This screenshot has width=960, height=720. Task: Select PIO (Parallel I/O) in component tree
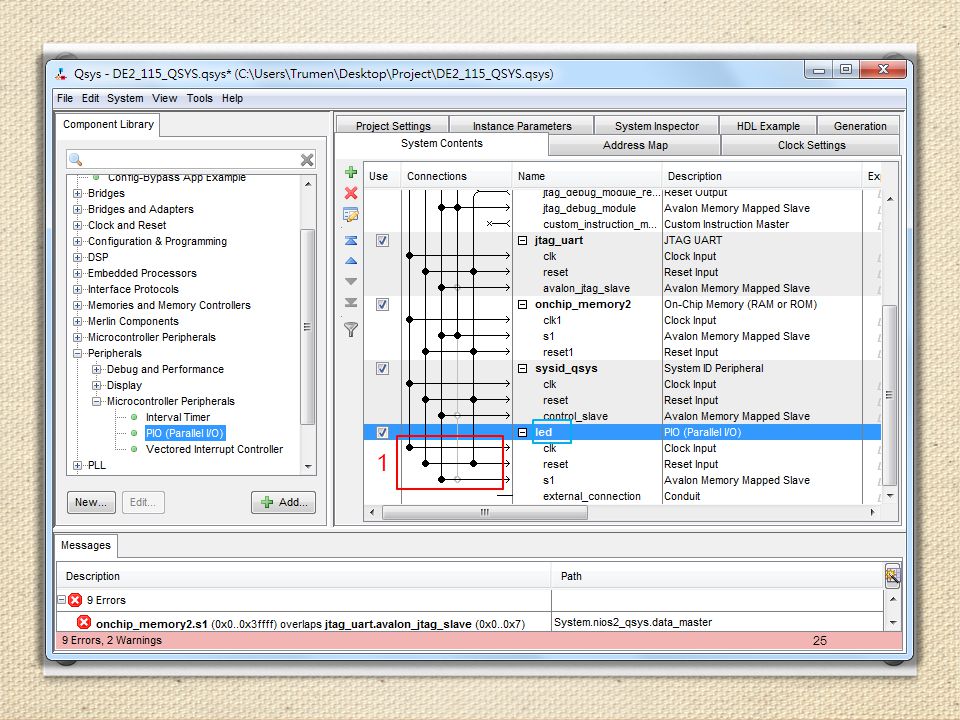(x=185, y=433)
